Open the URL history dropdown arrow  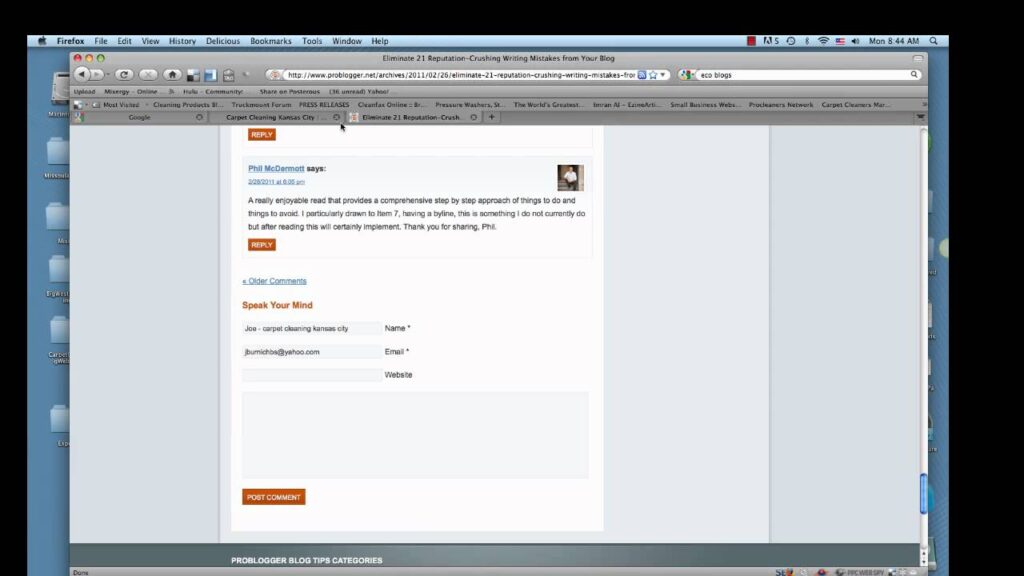pyautogui.click(x=663, y=75)
